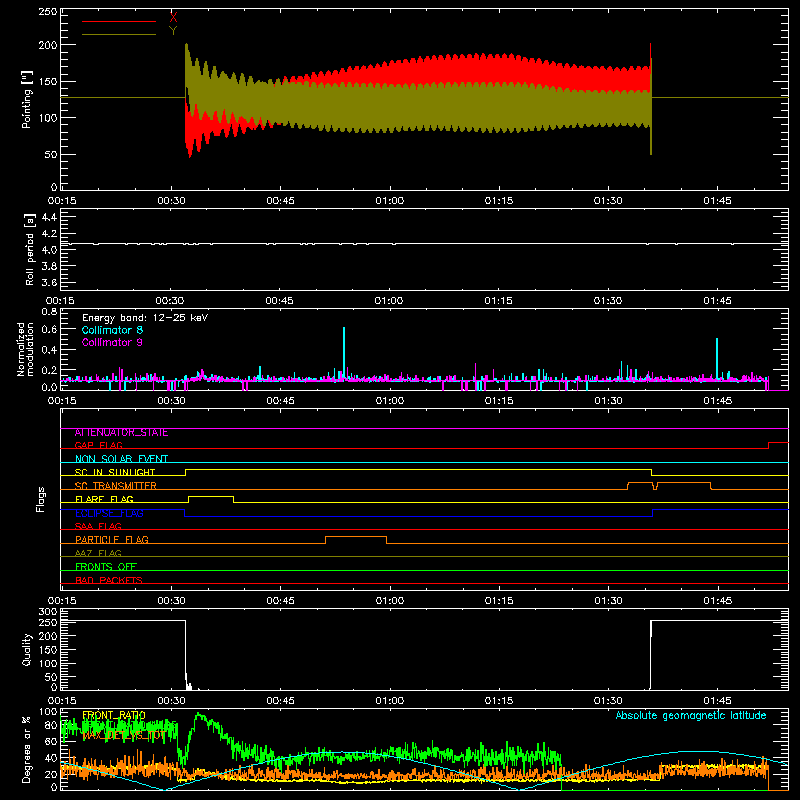Click the 'Collimator 9' legend entry

click(x=112, y=342)
